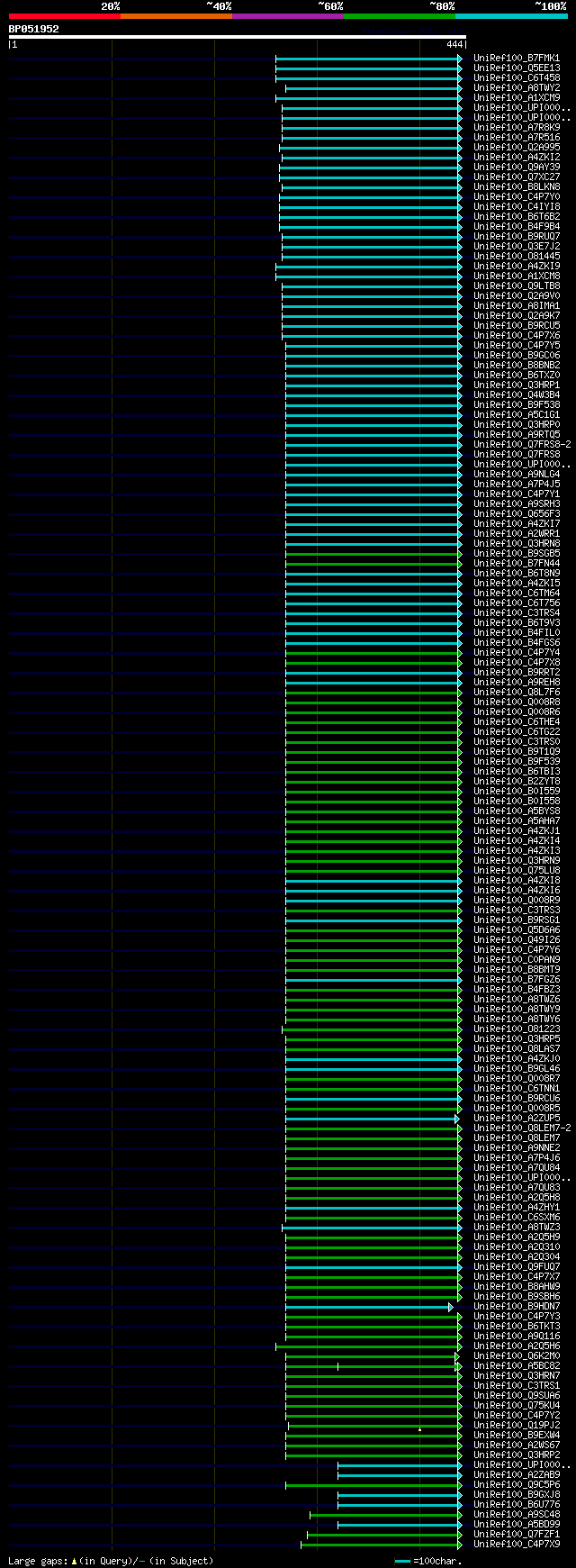Screen dimensions: 576x1568
Task: Open the UniRef100_Q5EE13 hit label
Action: (517, 68)
